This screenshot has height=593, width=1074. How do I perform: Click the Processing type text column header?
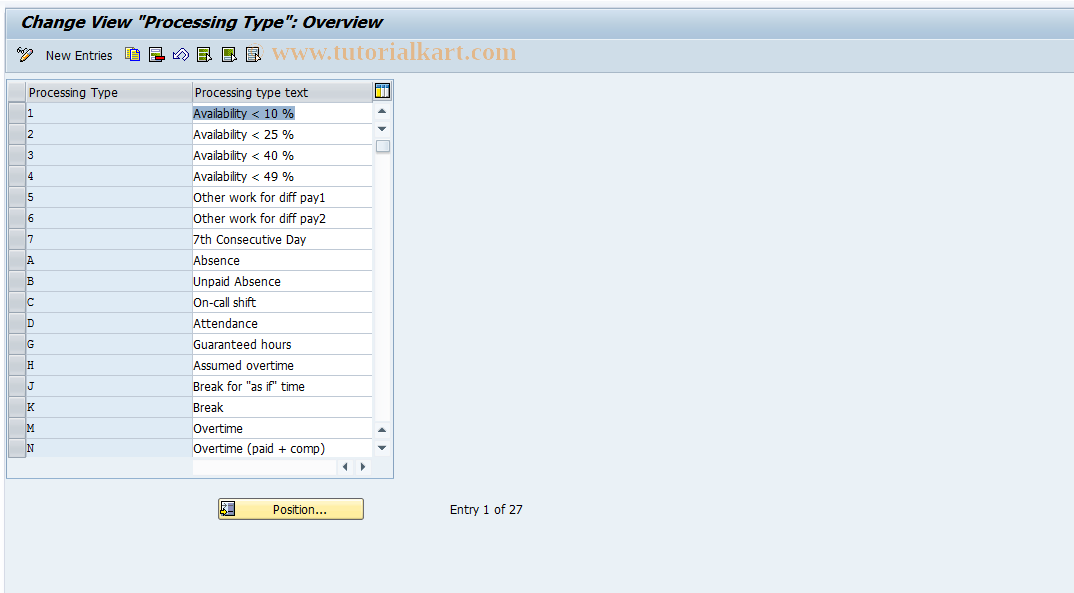(x=282, y=92)
